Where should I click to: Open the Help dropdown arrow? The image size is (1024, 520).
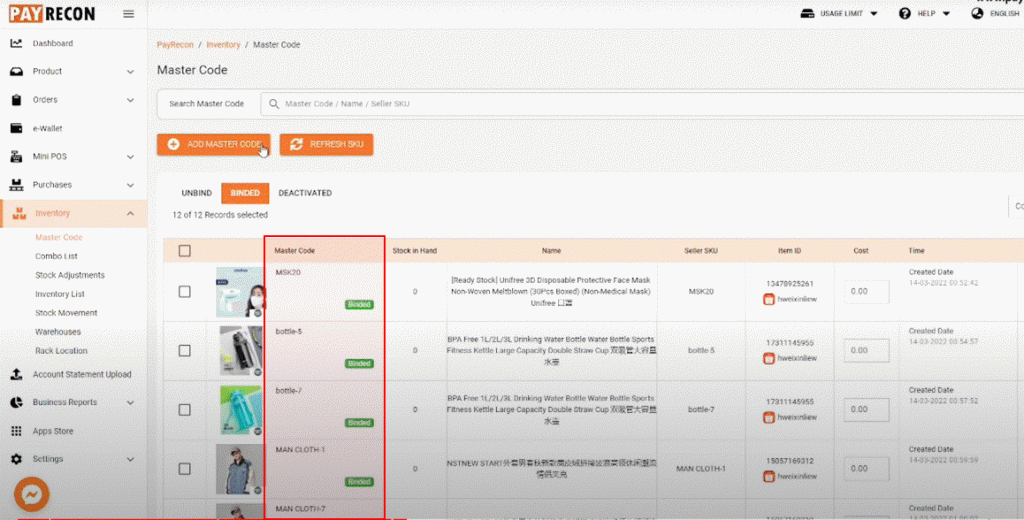(946, 14)
